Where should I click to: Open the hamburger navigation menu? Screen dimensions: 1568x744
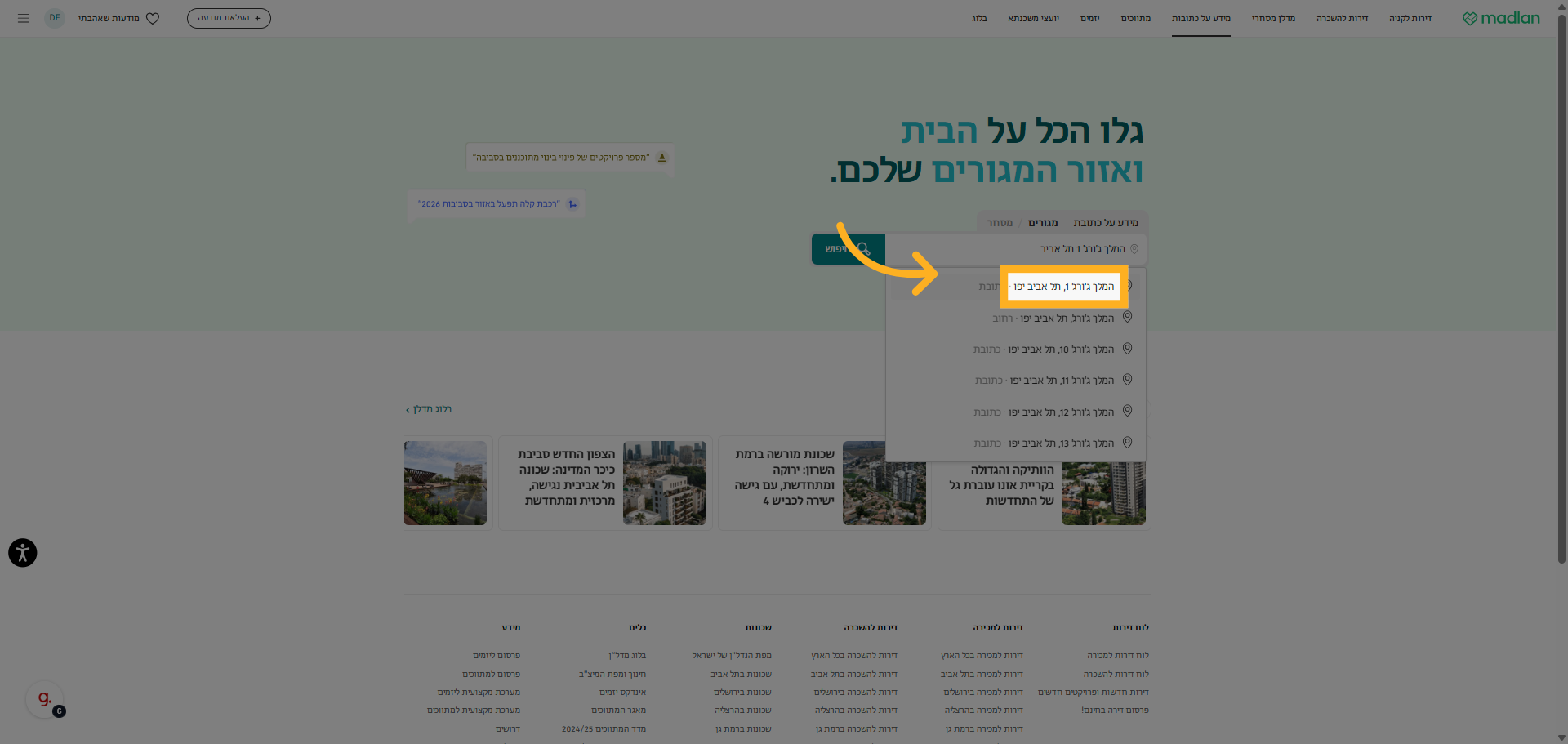tap(23, 18)
